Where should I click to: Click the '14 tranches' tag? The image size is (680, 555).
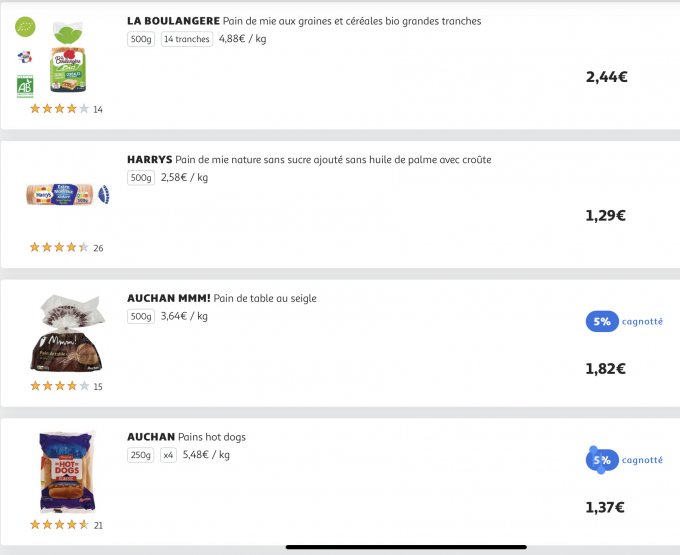pyautogui.click(x=186, y=39)
